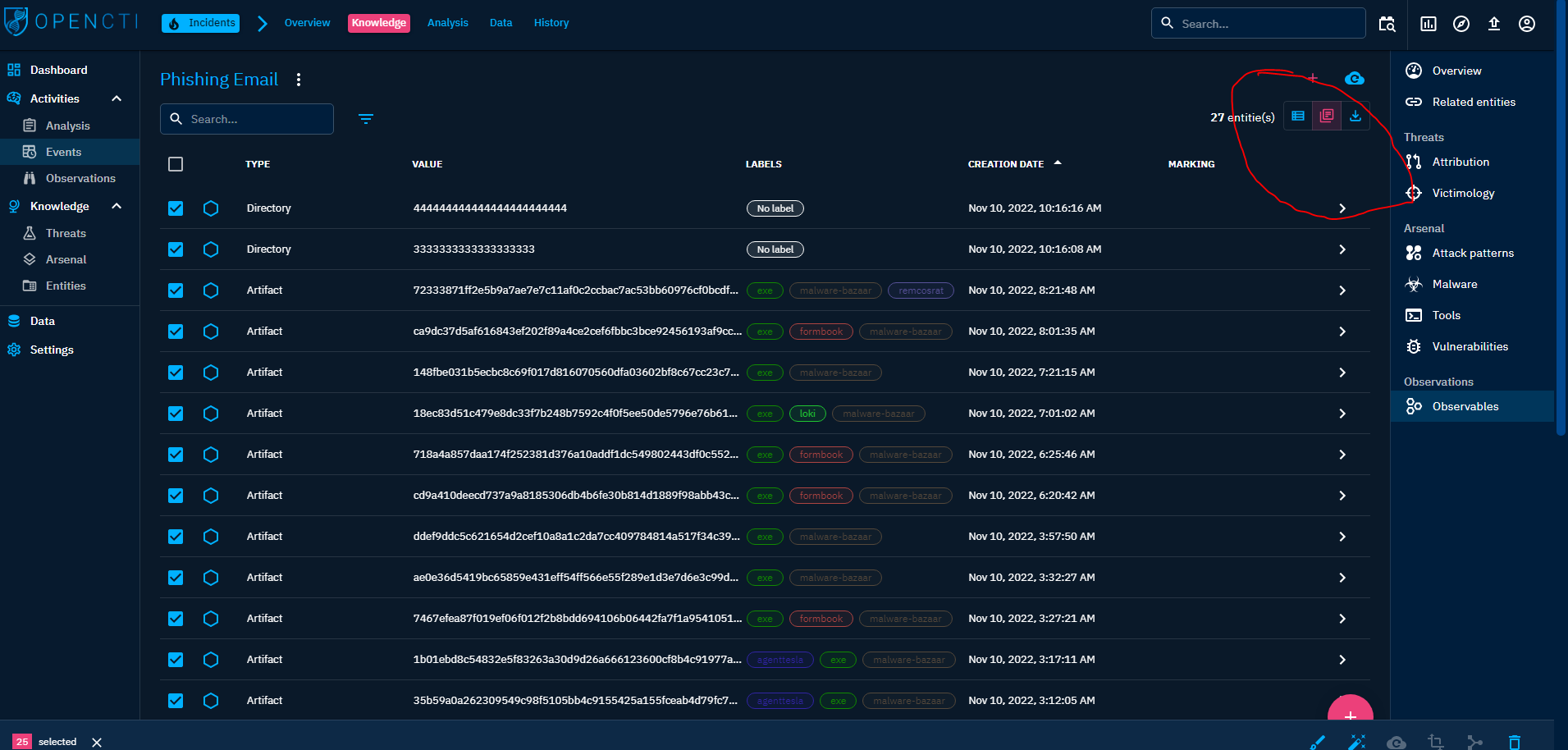This screenshot has width=1568, height=750.
Task: Select the entities view mode icon
Action: 1327,116
